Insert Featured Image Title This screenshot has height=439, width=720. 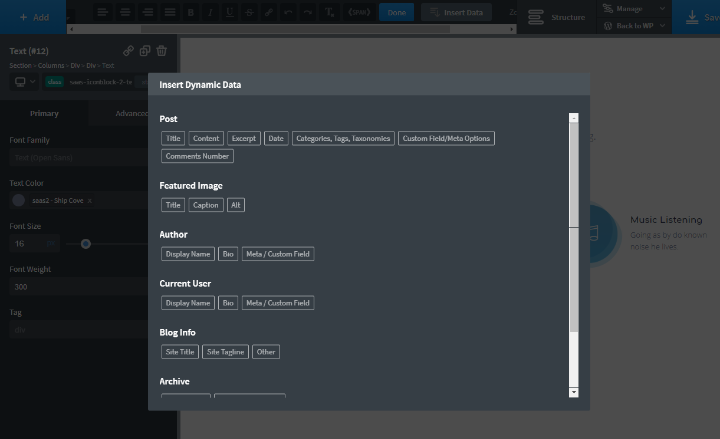[173, 205]
